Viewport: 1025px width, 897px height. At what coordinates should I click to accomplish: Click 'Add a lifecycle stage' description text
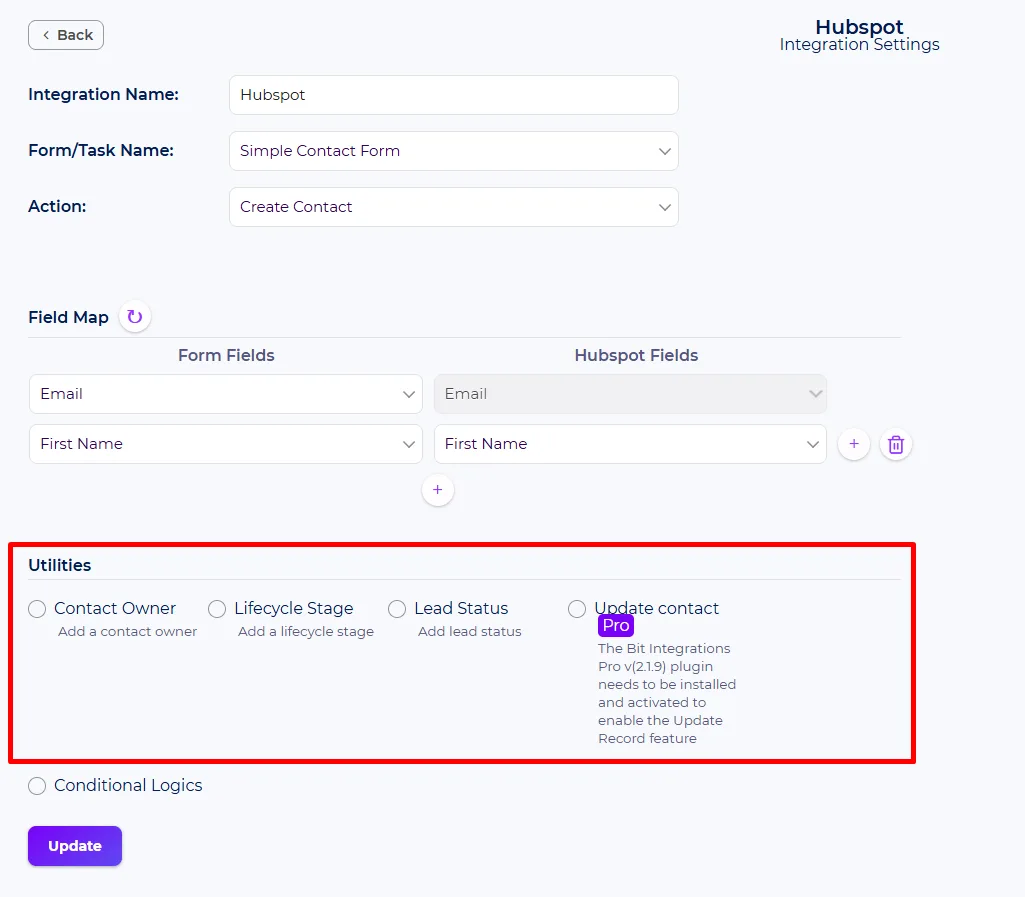coord(306,632)
